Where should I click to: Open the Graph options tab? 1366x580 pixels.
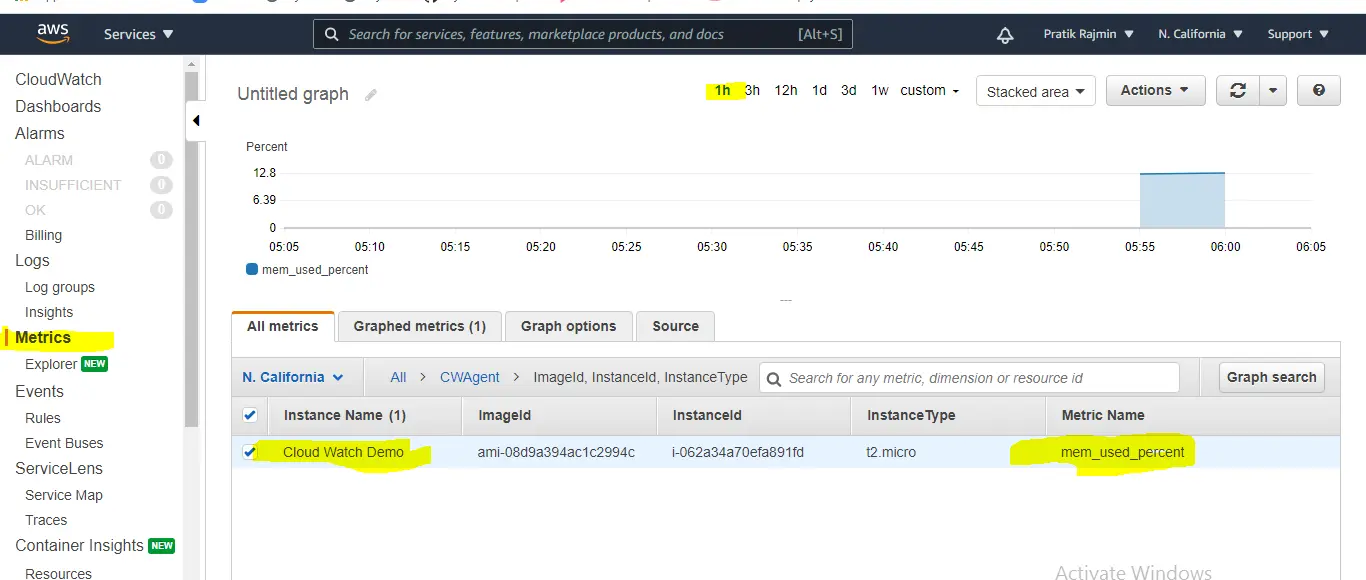click(x=568, y=326)
